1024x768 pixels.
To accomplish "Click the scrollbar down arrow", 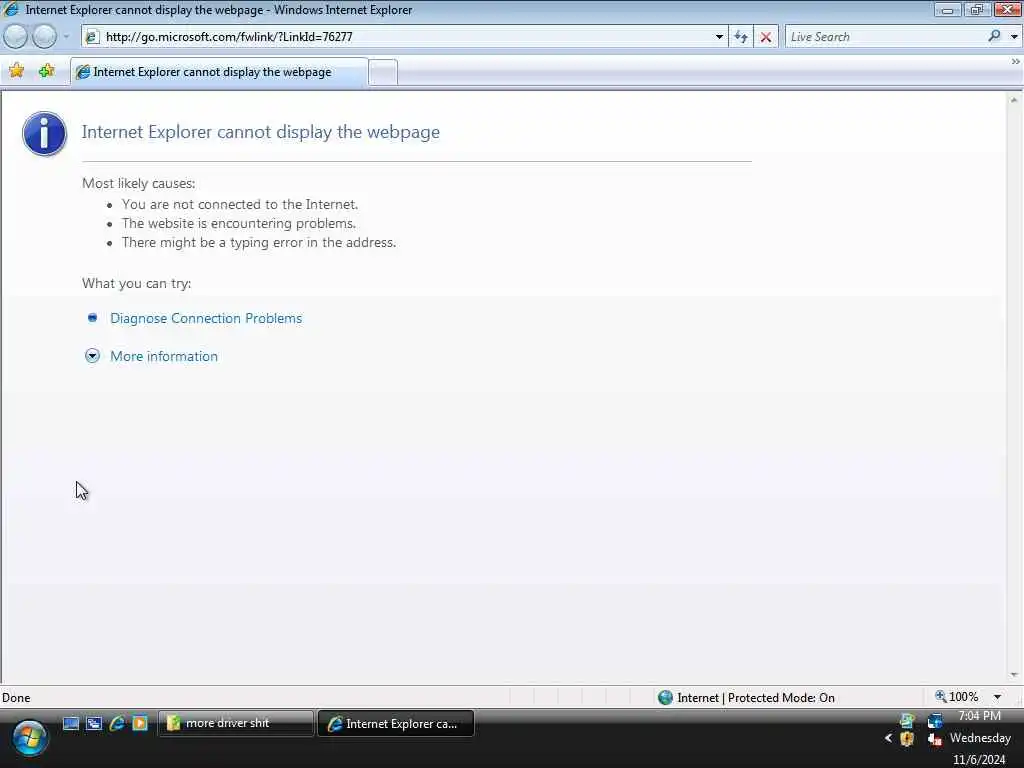I will pyautogui.click(x=1014, y=675).
